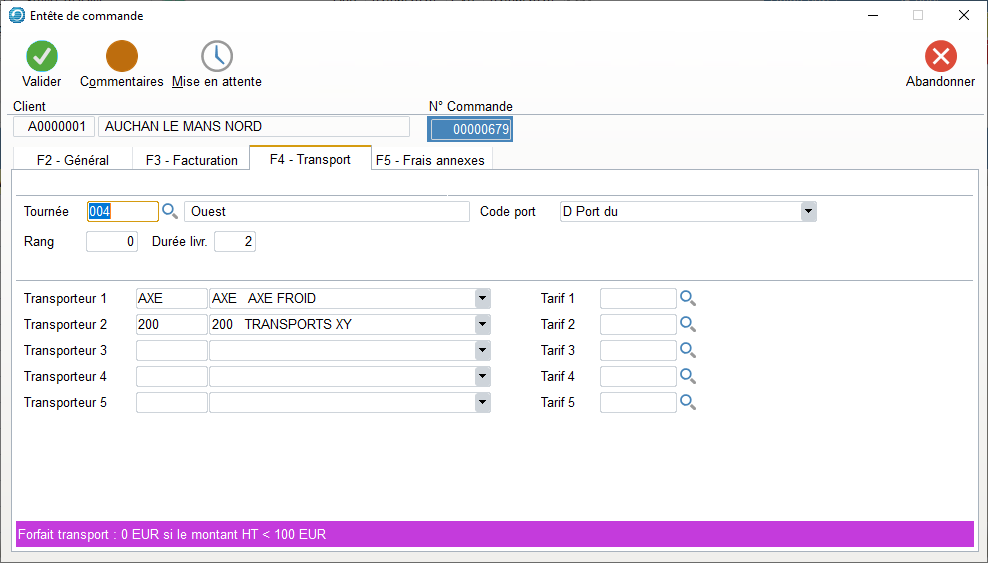The image size is (988, 563).
Task: Open the Commentaires orange icon
Action: click(122, 57)
